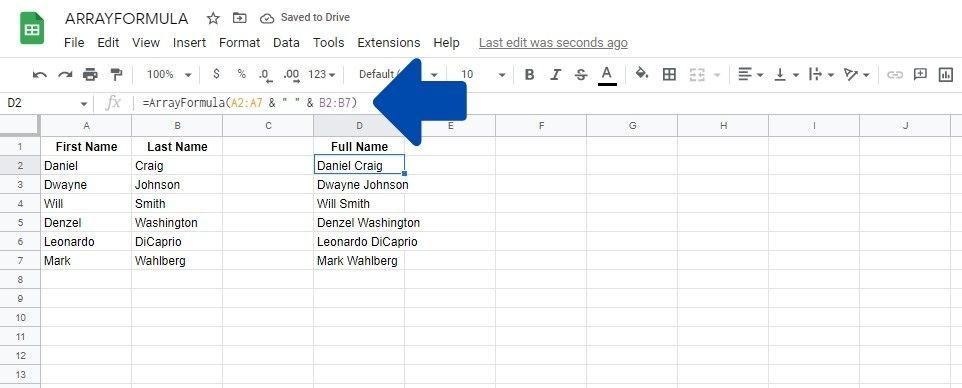Open the font Default dropdown
Screen dimensions: 962x388
click(x=398, y=75)
